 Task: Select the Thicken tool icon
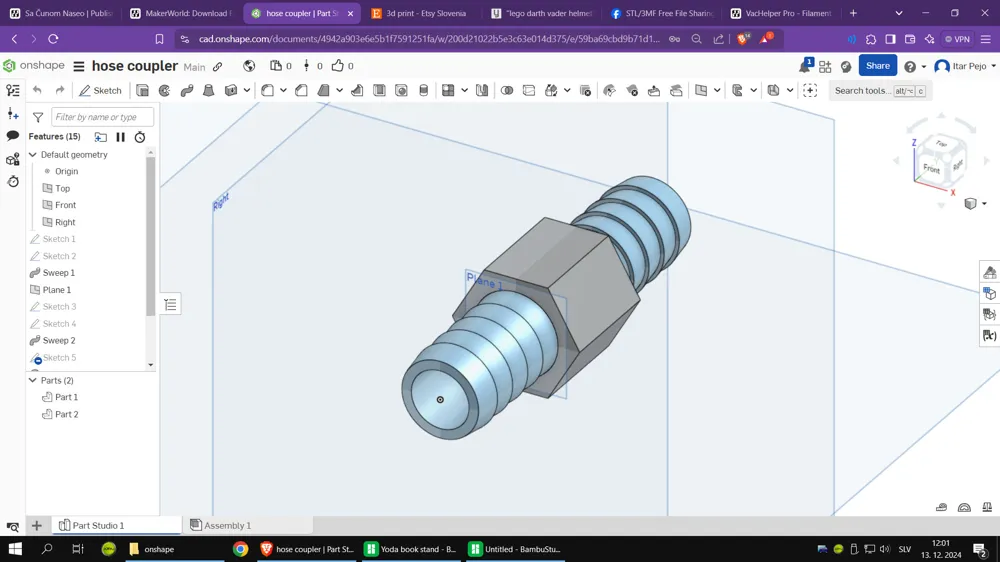coord(231,91)
